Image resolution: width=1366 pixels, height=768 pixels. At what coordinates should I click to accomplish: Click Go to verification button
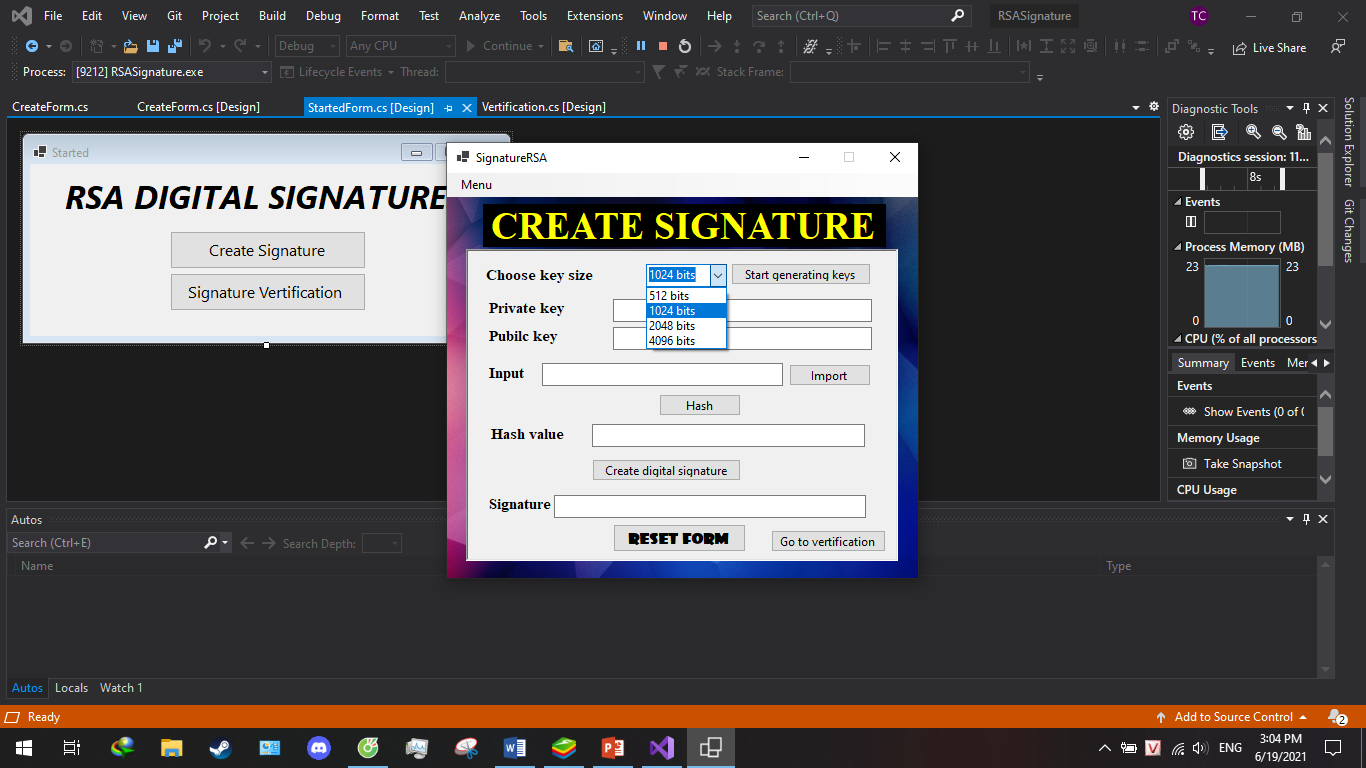[828, 541]
